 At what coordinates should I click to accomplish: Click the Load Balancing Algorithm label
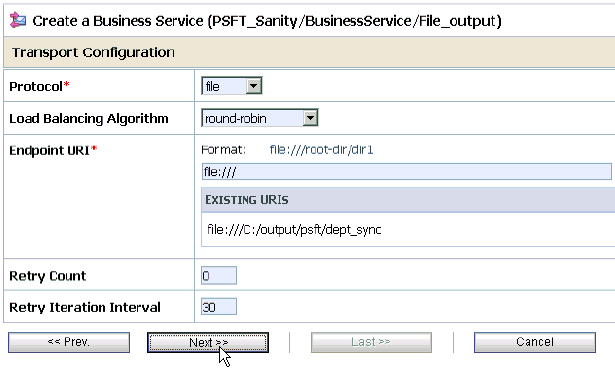click(89, 118)
